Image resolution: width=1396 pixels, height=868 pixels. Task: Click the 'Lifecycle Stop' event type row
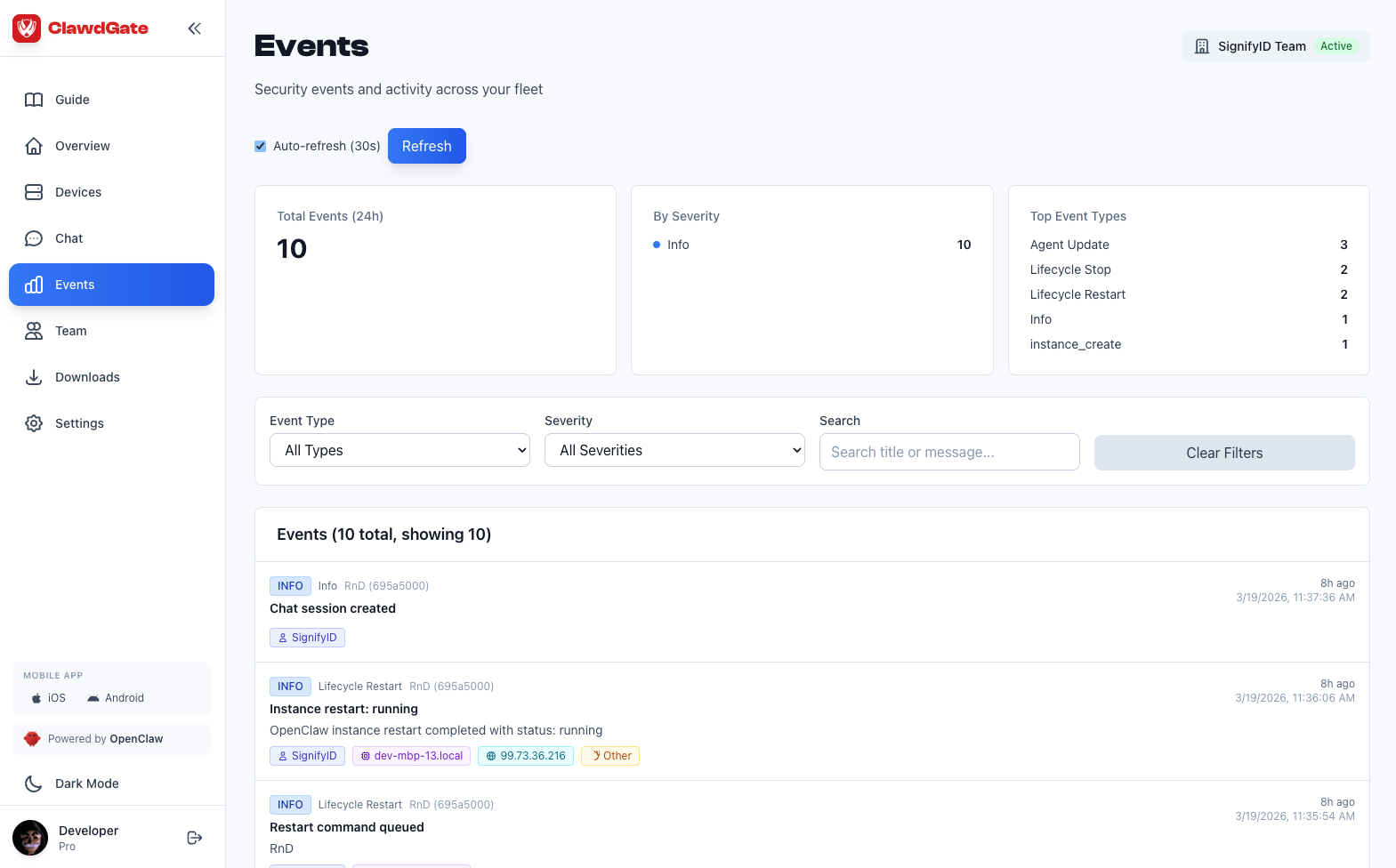point(1189,269)
